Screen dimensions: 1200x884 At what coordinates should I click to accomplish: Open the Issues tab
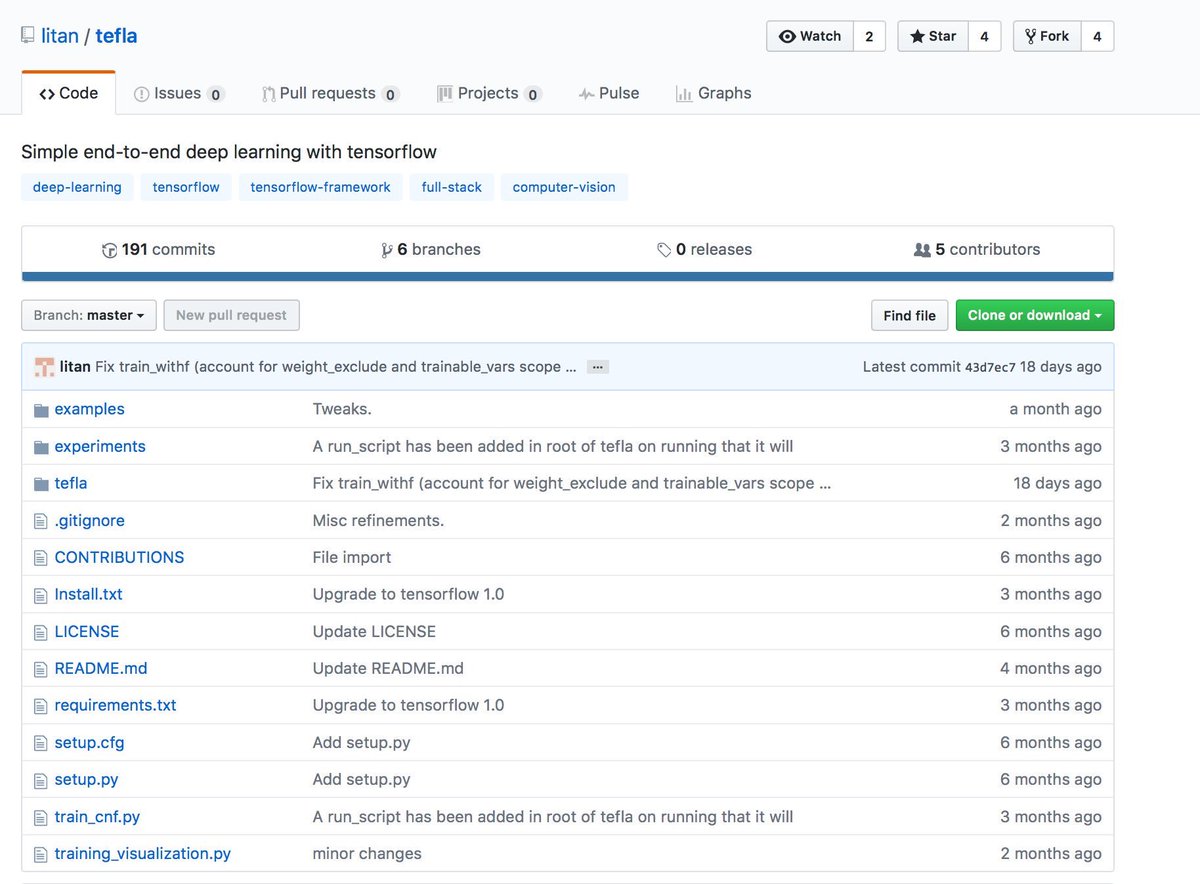pos(179,93)
